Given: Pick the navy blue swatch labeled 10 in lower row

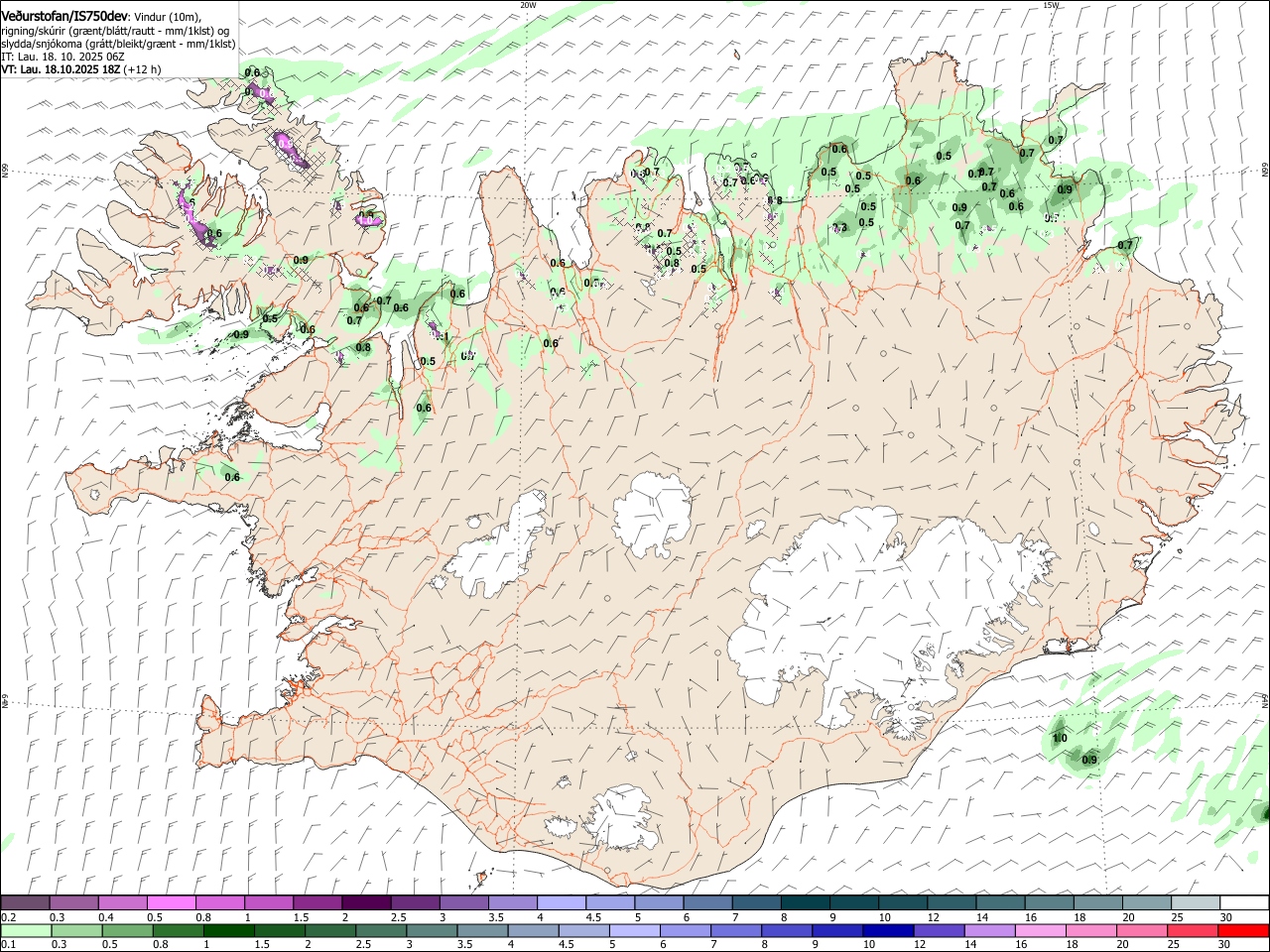Looking at the screenshot, I should (x=887, y=930).
